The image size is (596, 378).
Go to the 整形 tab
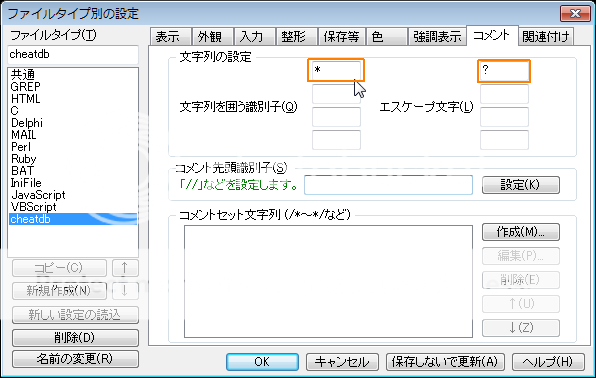point(296,37)
